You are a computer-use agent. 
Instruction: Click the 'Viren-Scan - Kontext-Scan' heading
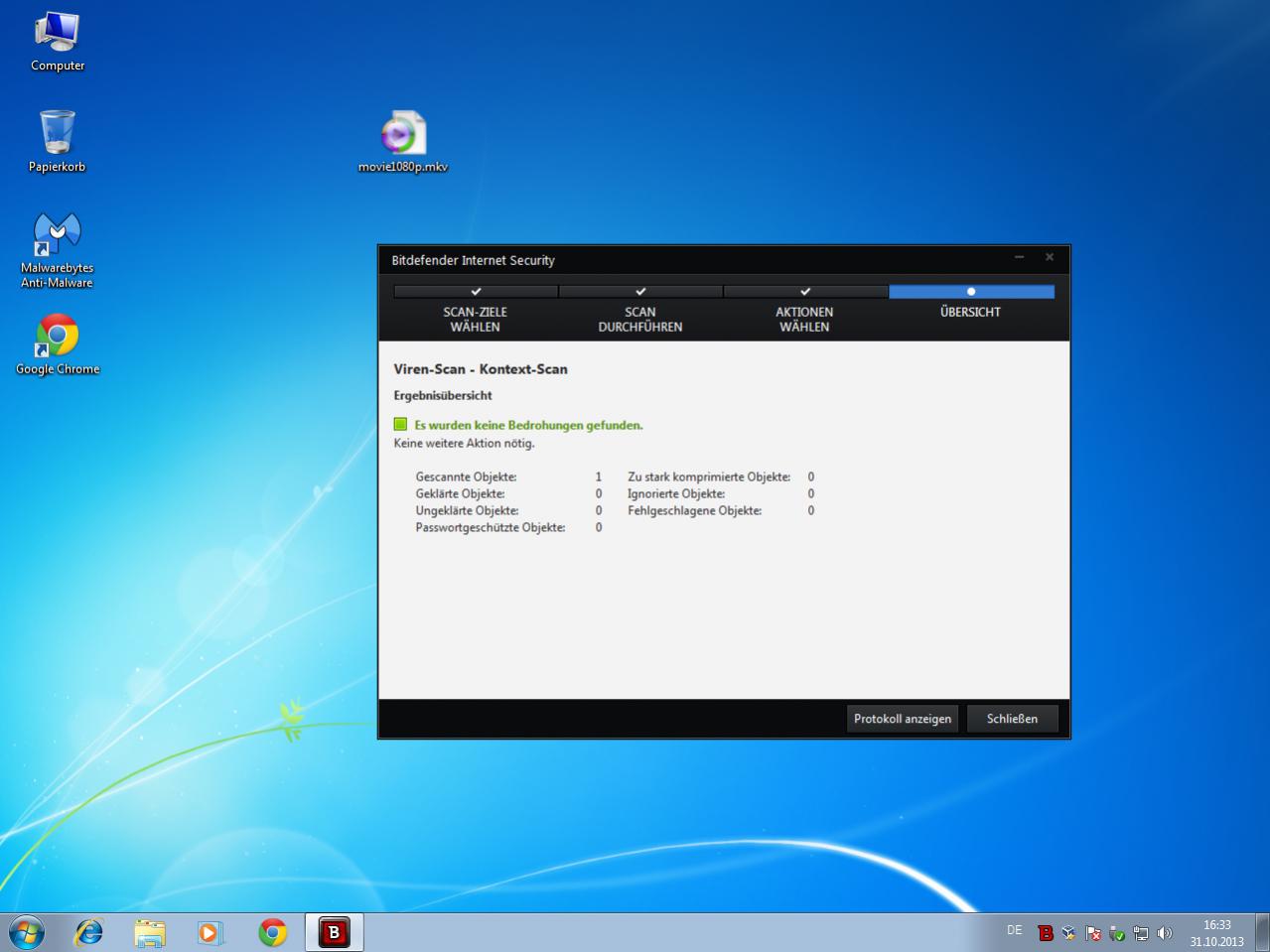click(481, 369)
